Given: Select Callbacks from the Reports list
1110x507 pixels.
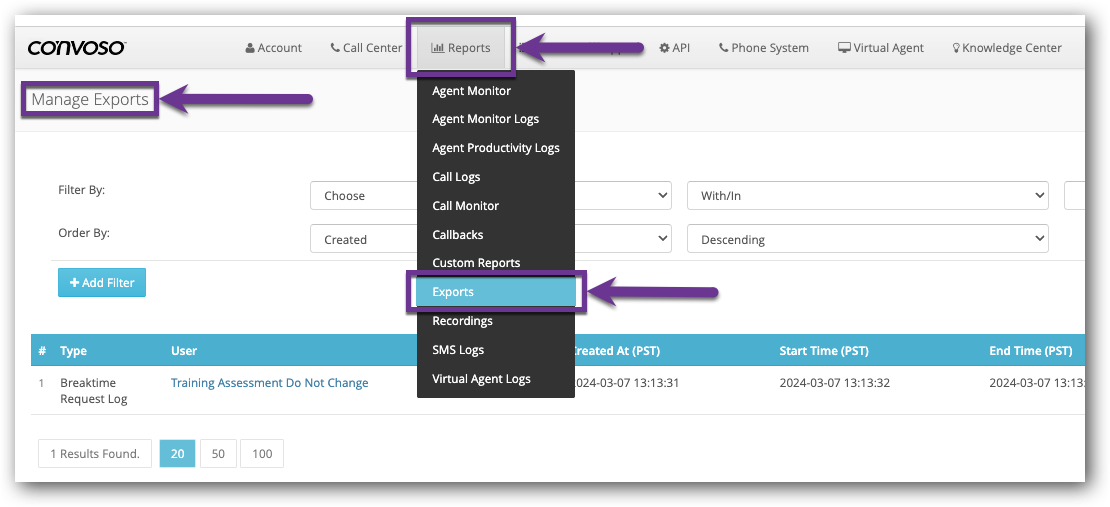Looking at the screenshot, I should (x=496, y=234).
